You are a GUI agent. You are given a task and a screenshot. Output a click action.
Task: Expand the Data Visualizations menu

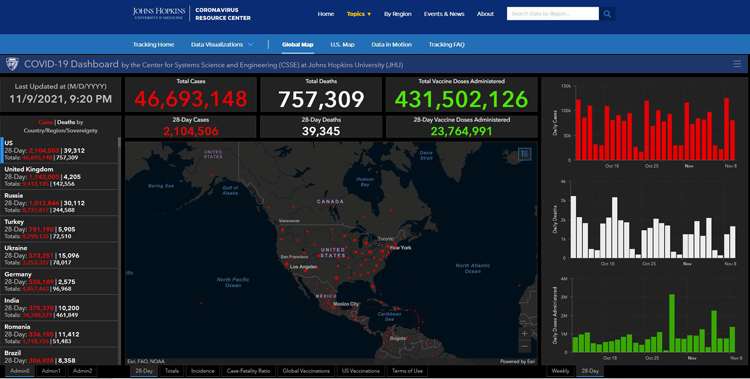[x=222, y=45]
